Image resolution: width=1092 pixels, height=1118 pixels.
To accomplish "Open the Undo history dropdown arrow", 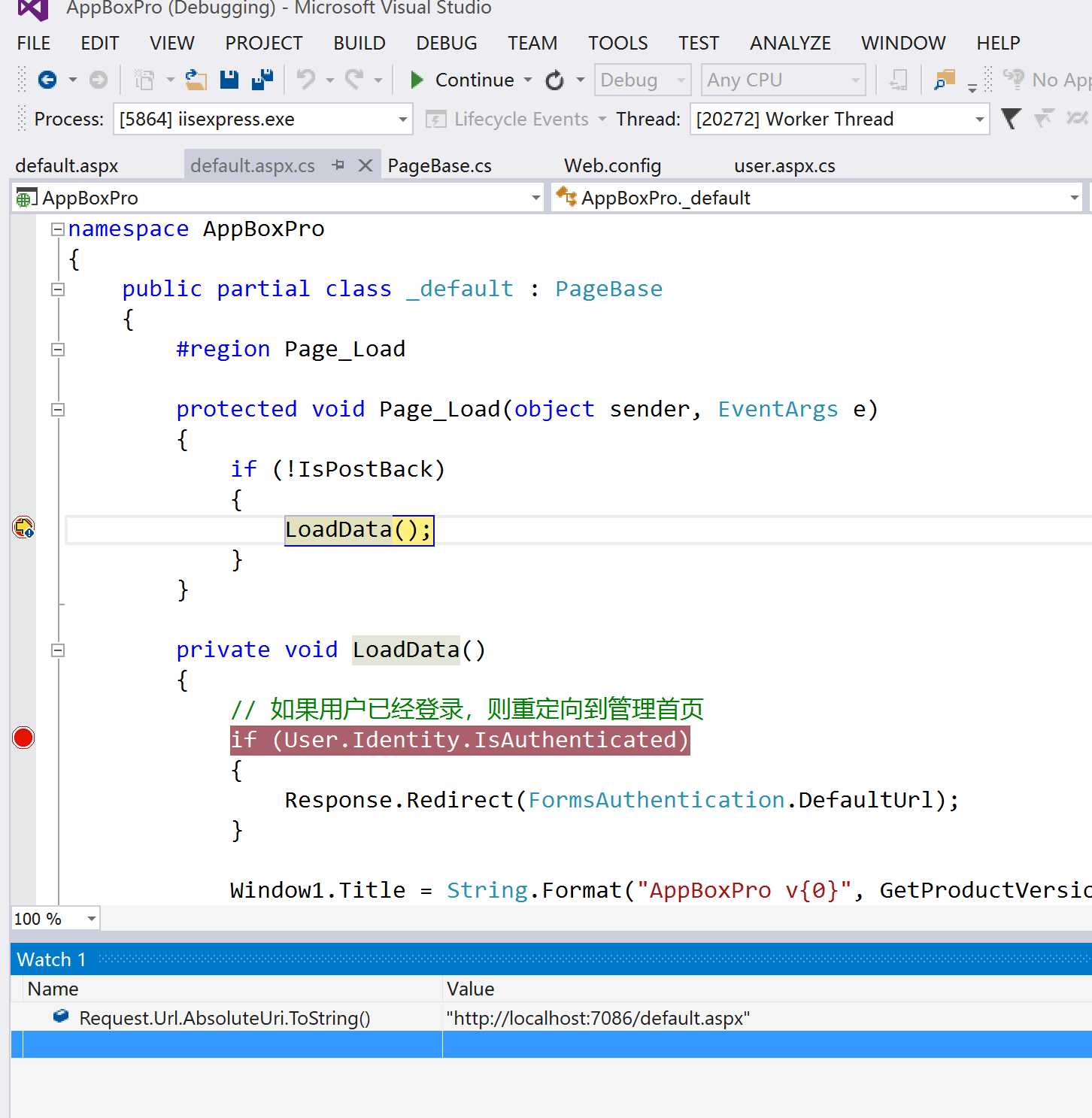I will [x=330, y=80].
